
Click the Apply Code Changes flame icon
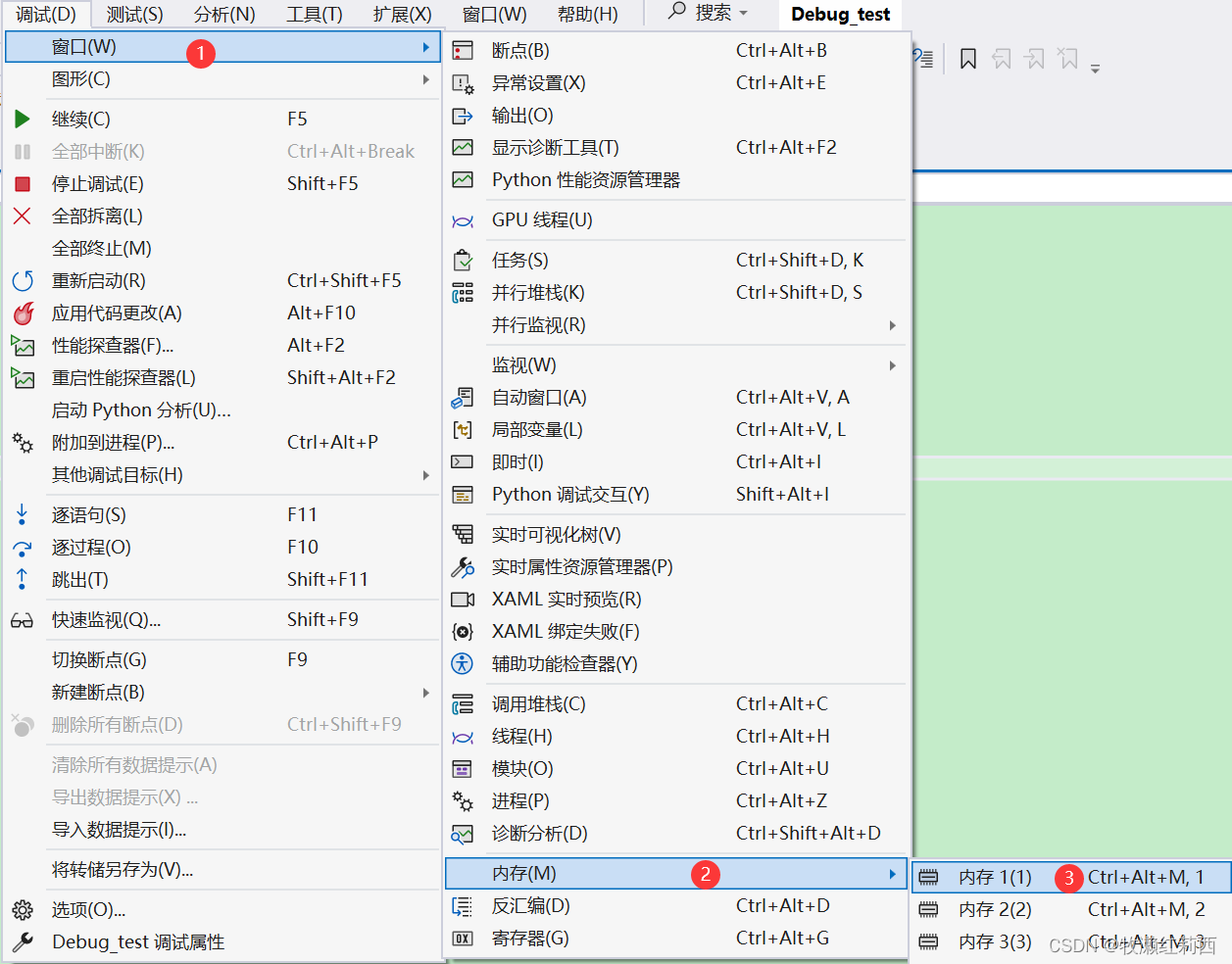point(22,313)
